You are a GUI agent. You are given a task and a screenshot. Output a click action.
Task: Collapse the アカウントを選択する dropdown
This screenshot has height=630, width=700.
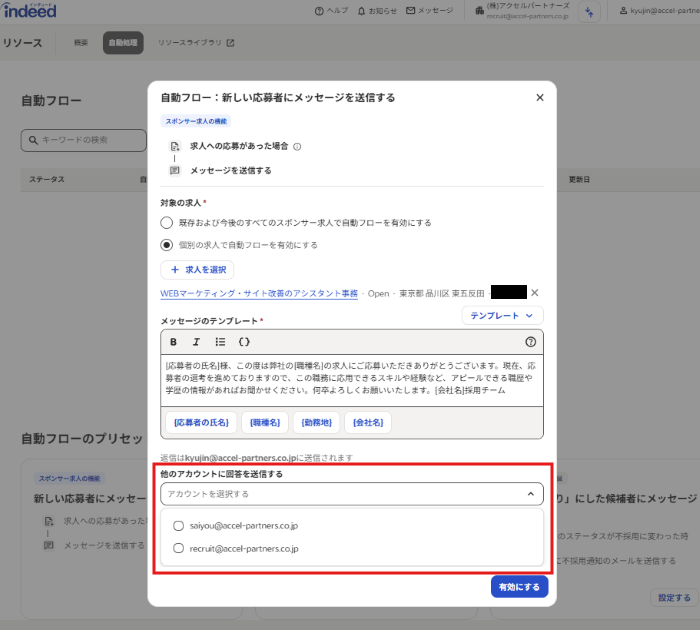[529, 494]
